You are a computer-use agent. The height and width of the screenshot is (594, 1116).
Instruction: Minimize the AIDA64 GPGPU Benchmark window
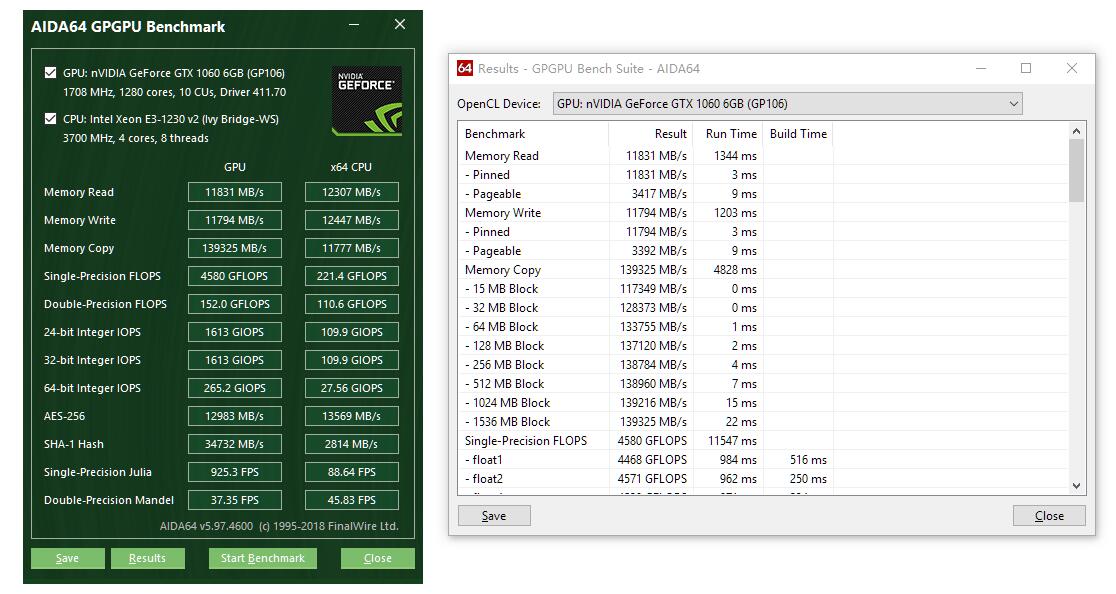(355, 25)
